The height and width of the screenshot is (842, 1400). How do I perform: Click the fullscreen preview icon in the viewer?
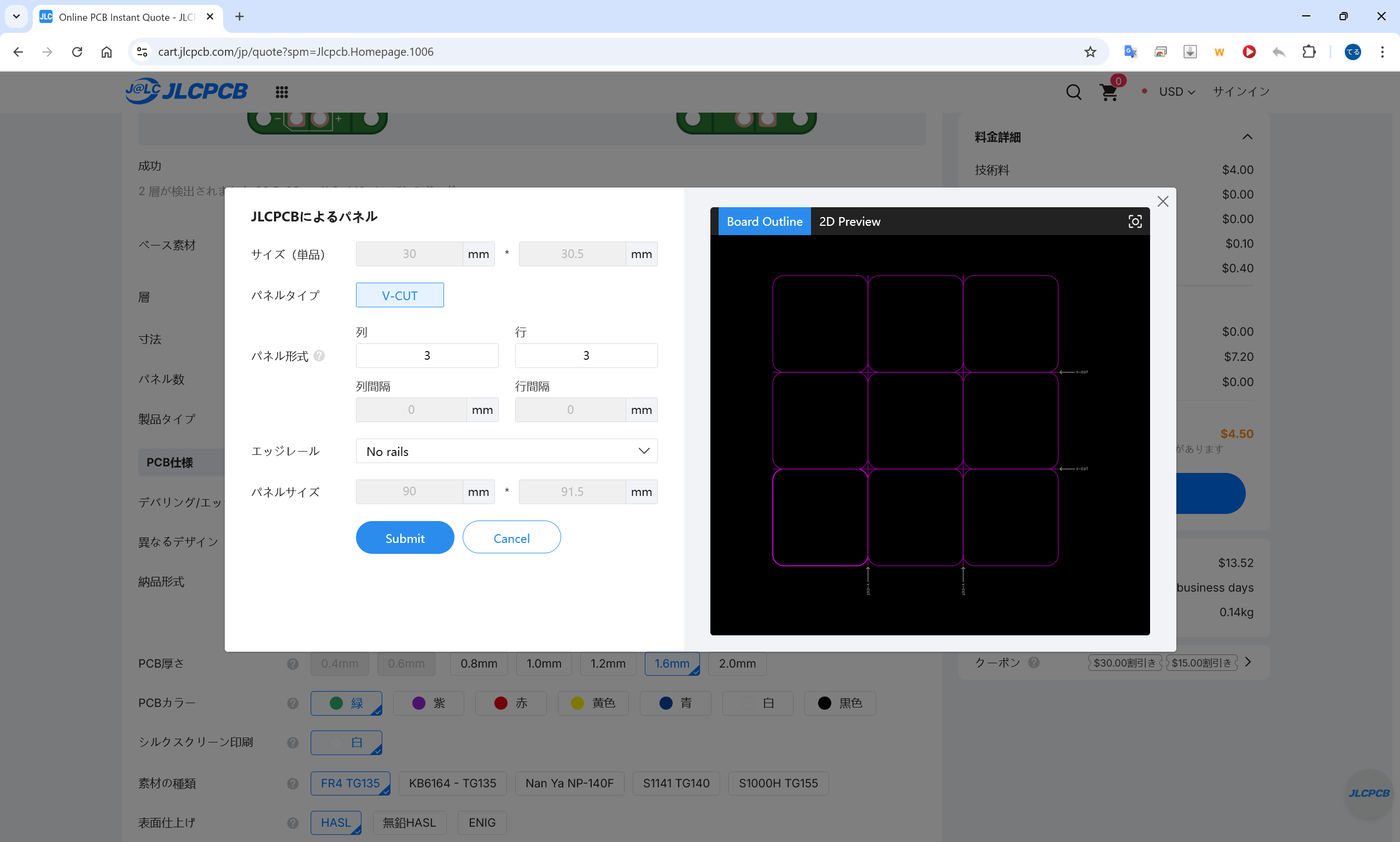1134,221
